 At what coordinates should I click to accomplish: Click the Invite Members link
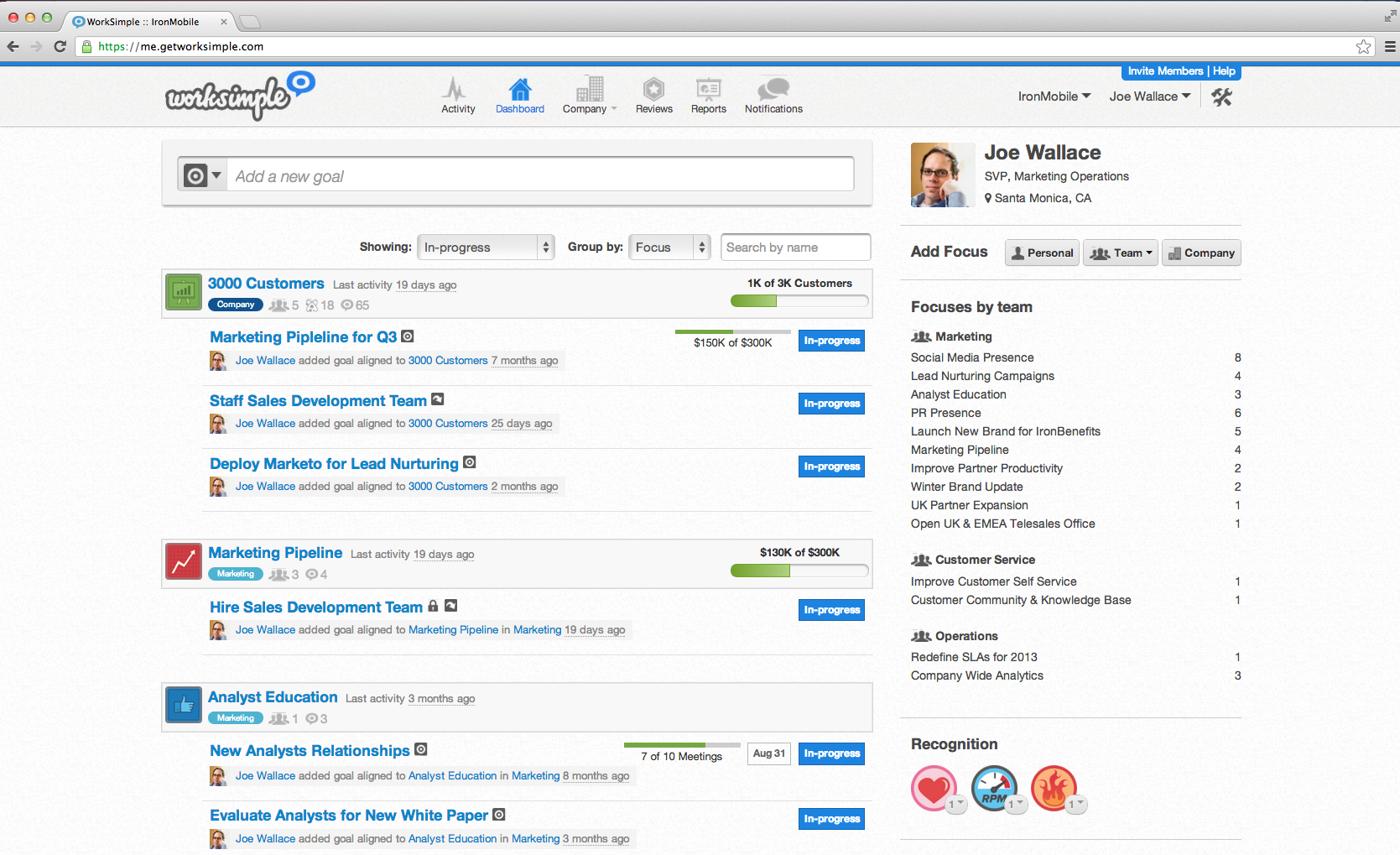1164,71
